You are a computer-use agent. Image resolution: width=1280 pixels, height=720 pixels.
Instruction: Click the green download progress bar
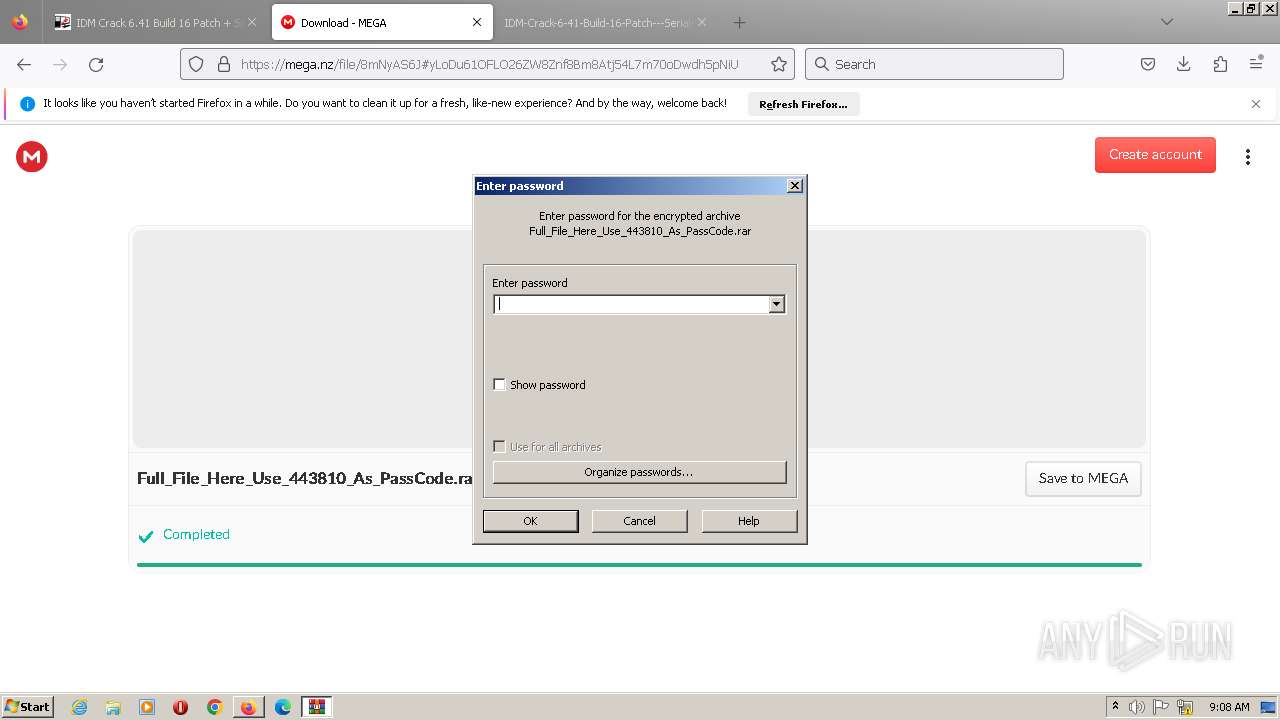[639, 565]
